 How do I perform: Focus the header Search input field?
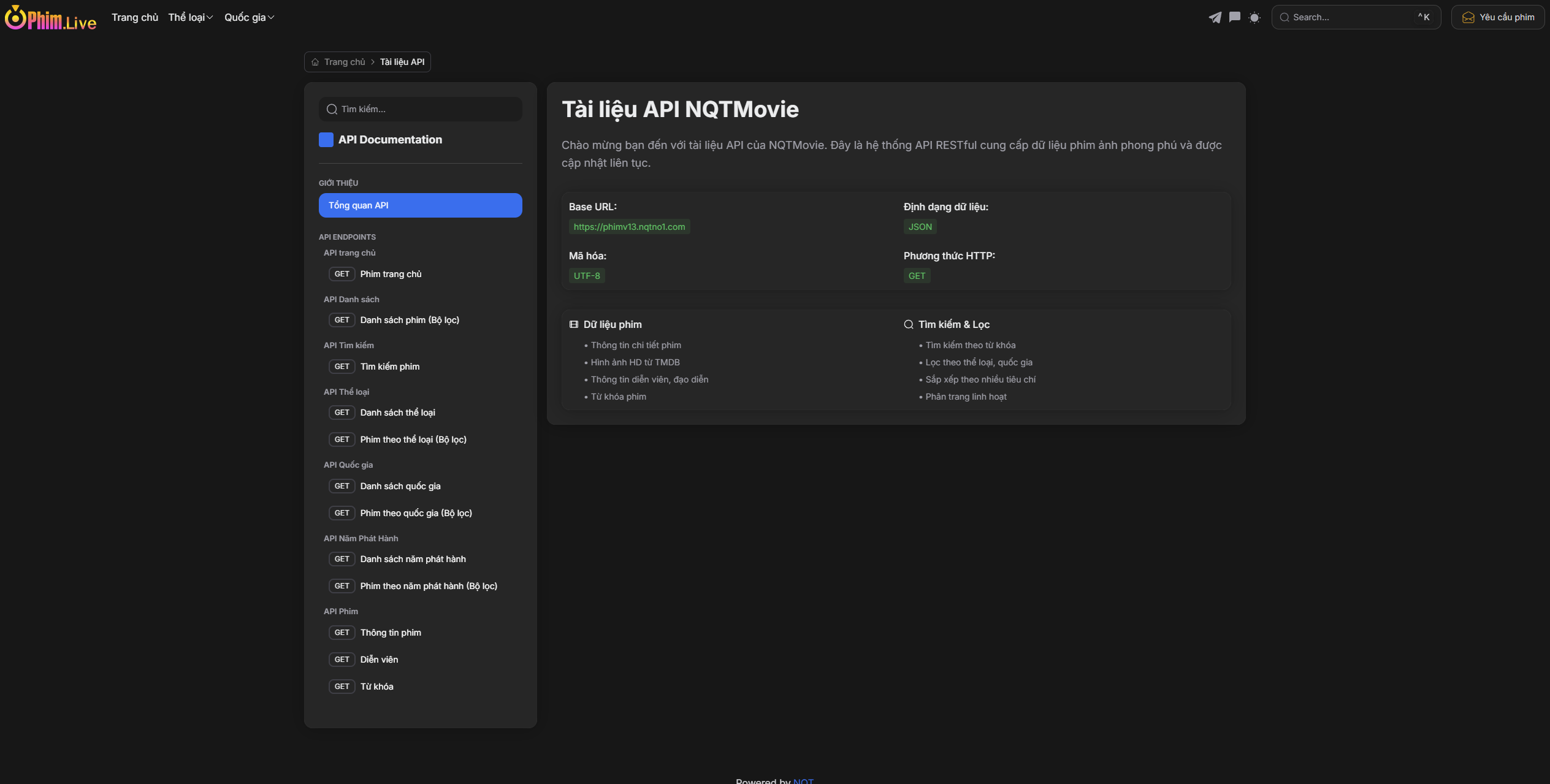click(1349, 17)
